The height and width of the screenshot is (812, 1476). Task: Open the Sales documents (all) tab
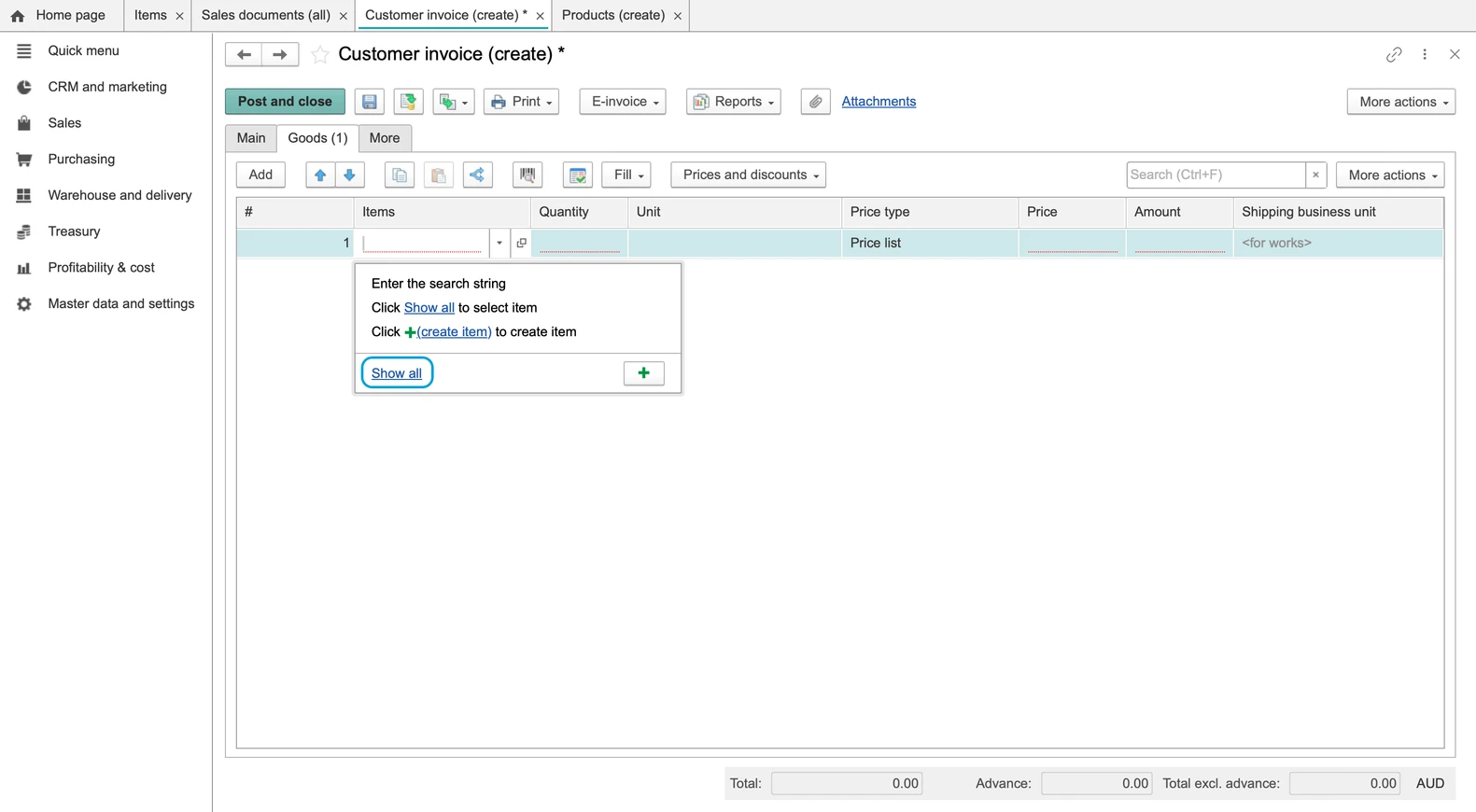266,15
